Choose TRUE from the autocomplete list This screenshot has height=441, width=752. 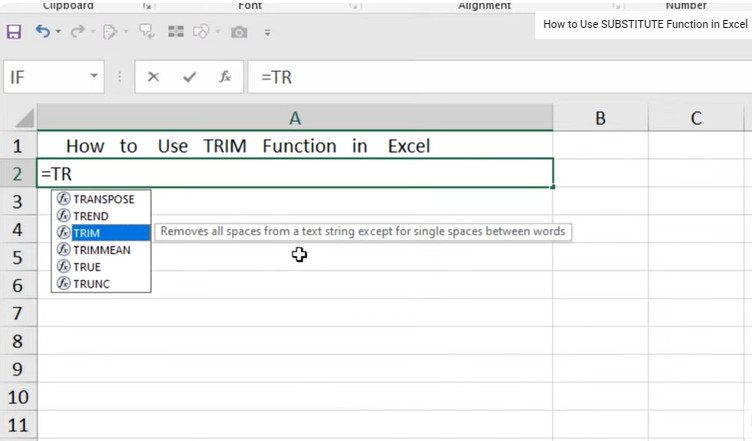[x=101, y=267]
